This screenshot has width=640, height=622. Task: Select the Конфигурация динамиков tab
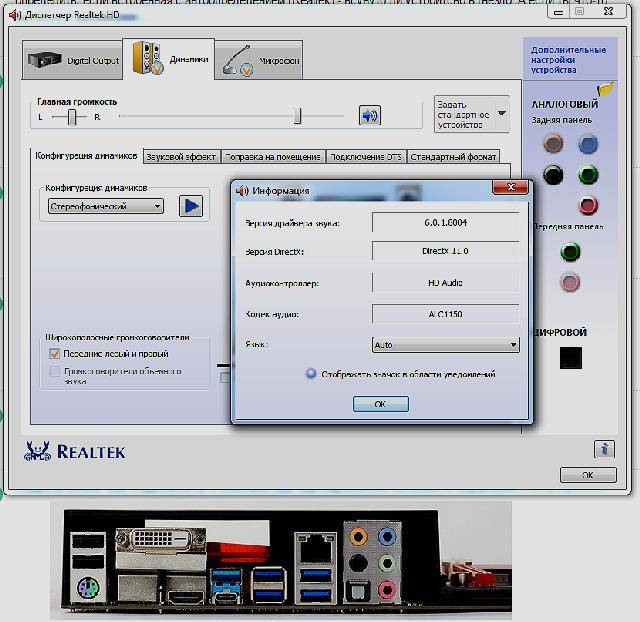pyautogui.click(x=86, y=156)
